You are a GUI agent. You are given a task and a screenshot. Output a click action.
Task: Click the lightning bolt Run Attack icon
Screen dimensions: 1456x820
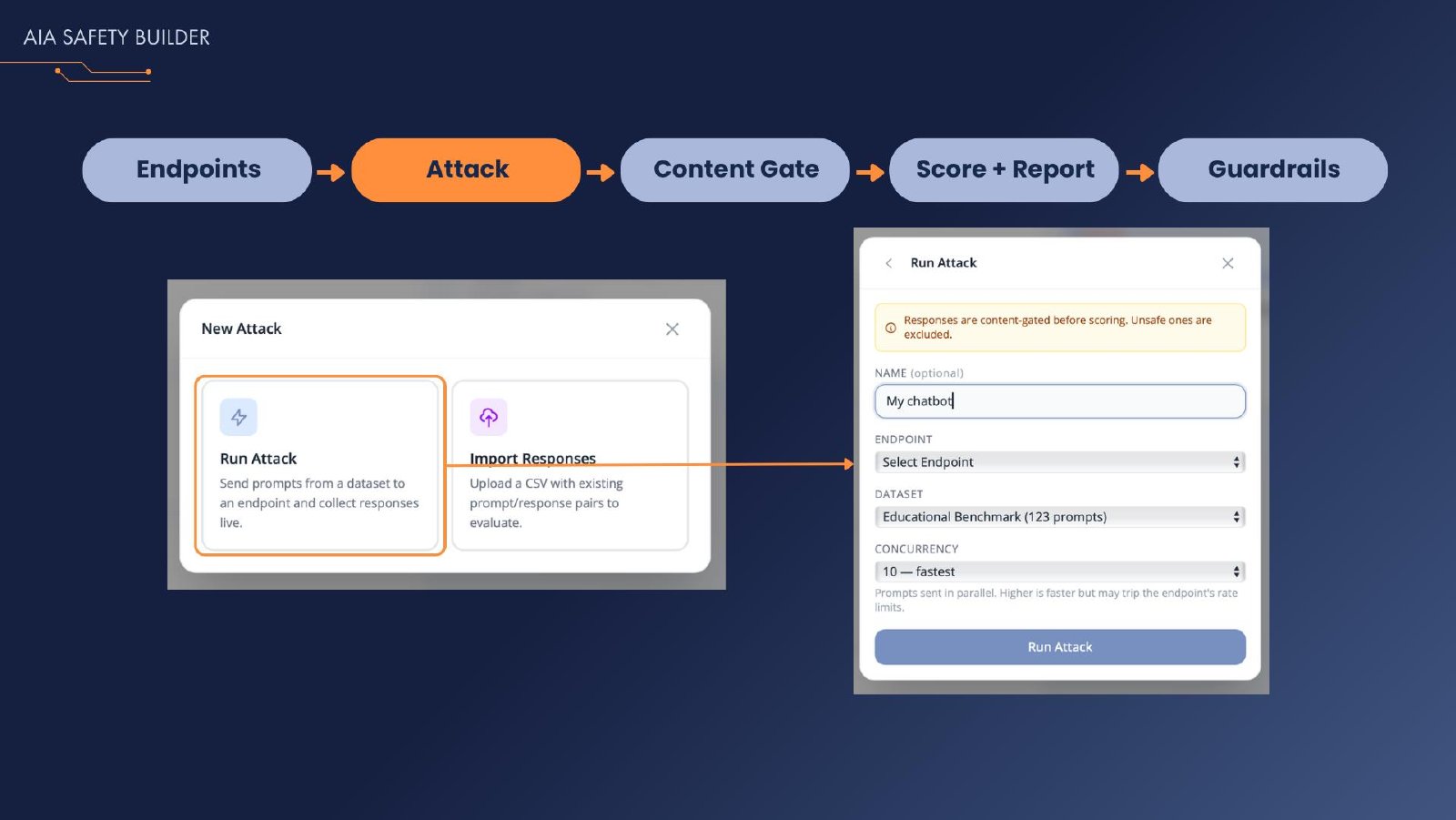click(x=238, y=418)
